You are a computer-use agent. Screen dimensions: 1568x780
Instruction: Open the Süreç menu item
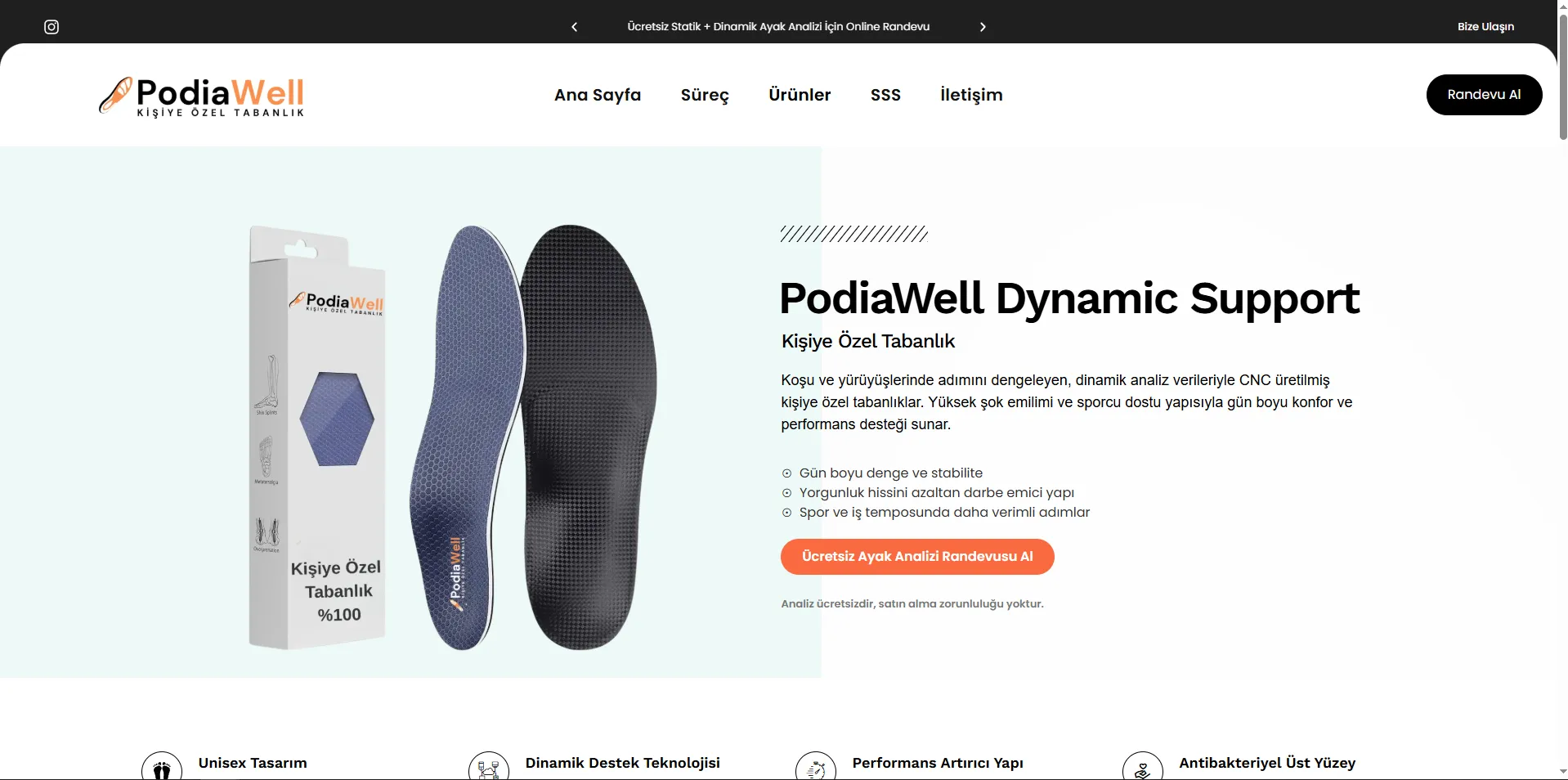[x=705, y=95]
